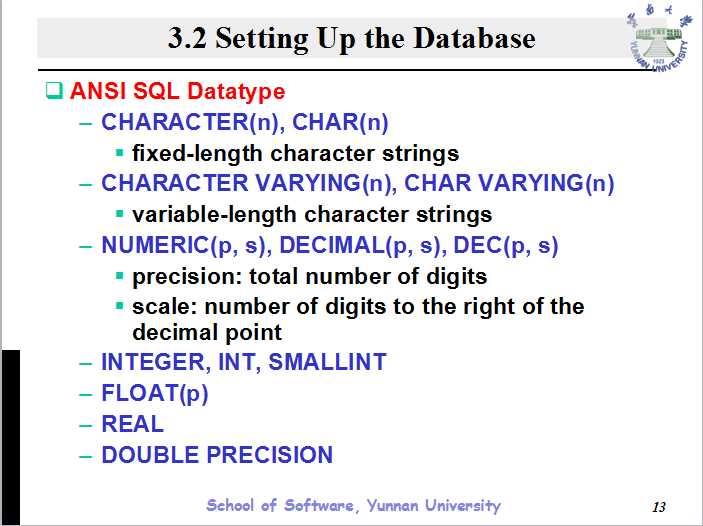The height and width of the screenshot is (526, 703).
Task: Click the green bullet before fixed-length character strings
Action: click(x=120, y=154)
